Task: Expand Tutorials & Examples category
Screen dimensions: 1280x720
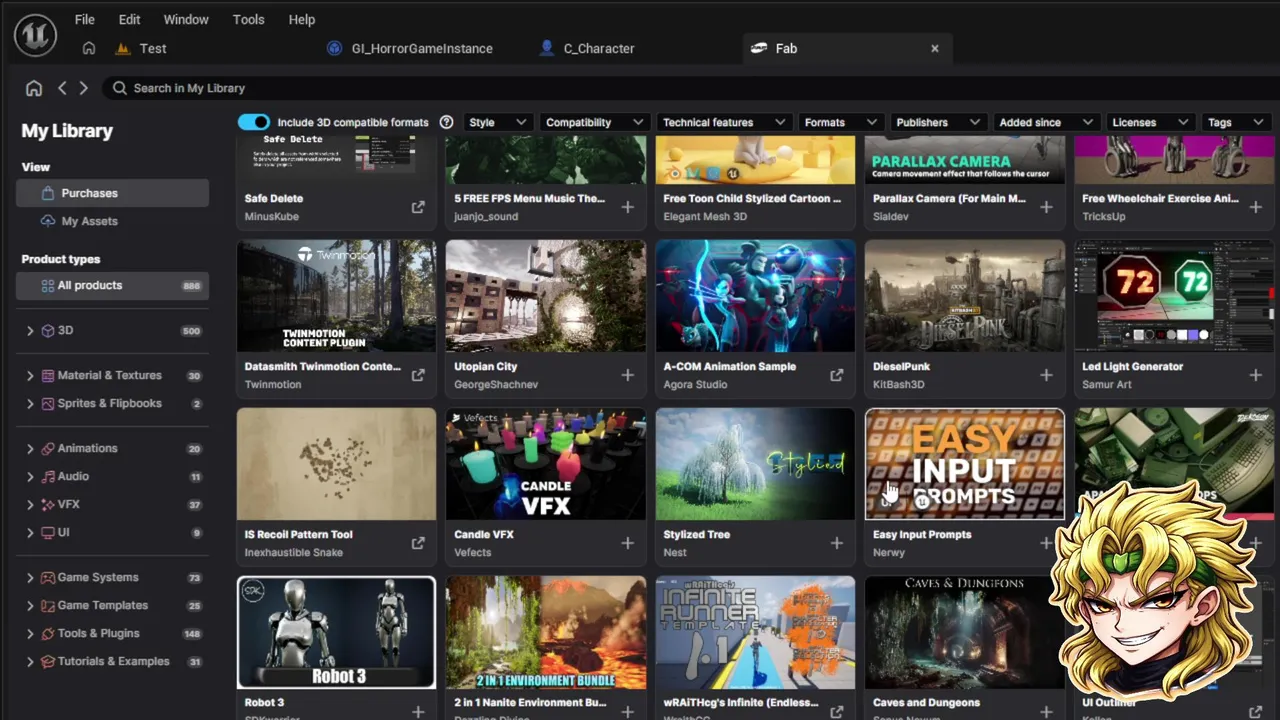Action: (30, 662)
